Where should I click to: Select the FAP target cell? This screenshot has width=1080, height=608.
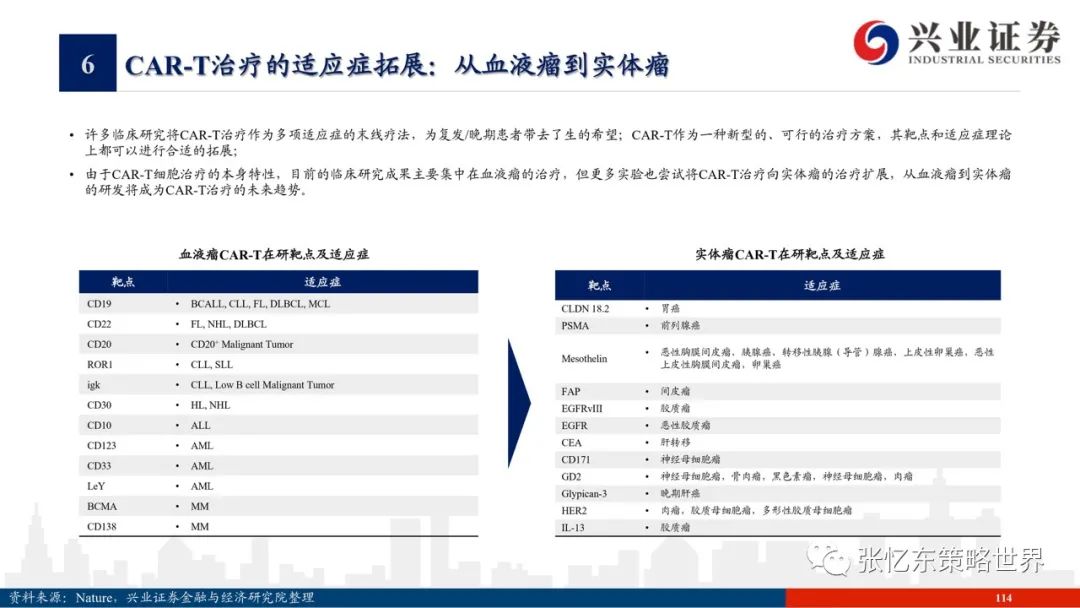571,391
